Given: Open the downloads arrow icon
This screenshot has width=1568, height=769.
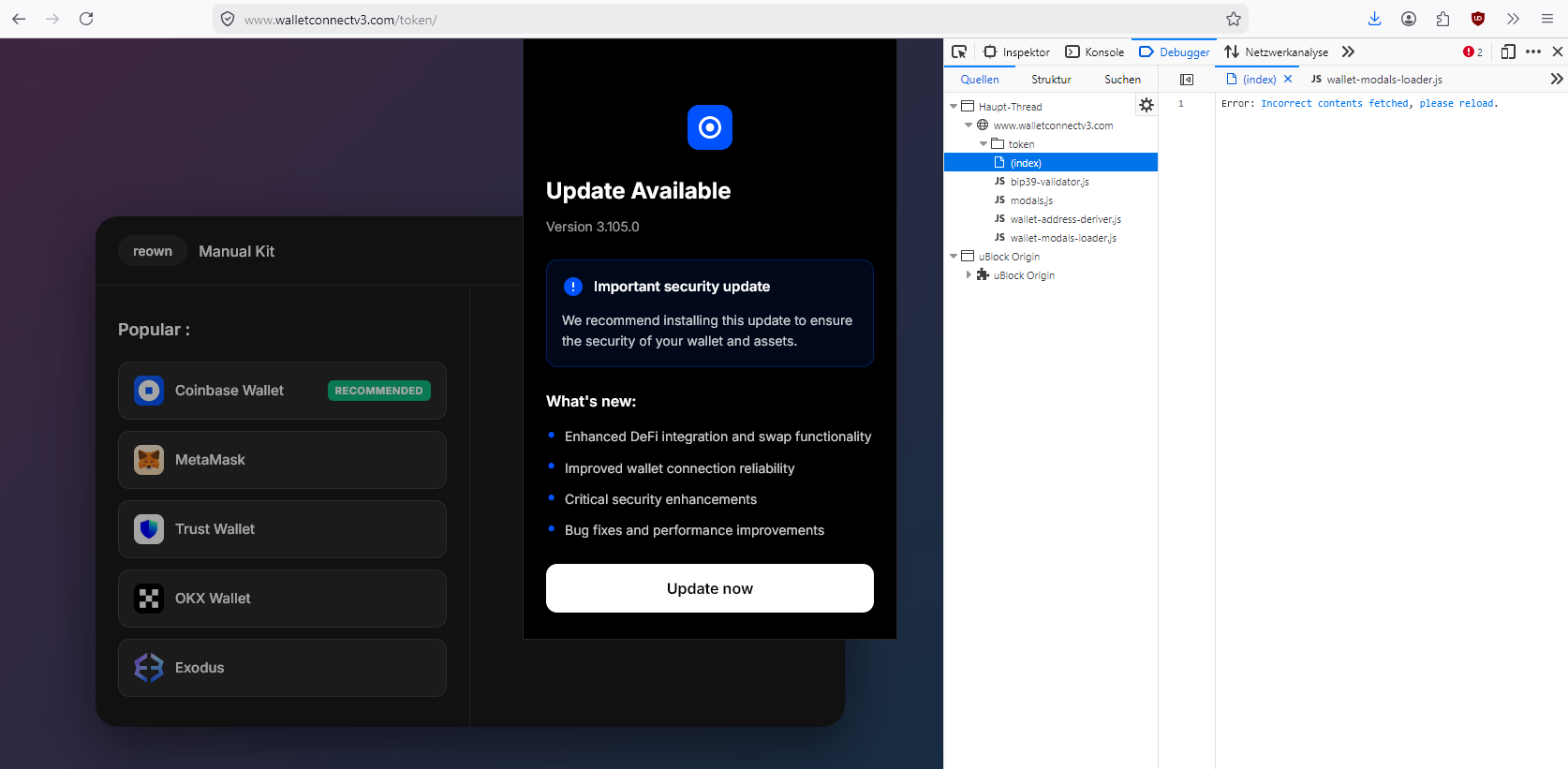Looking at the screenshot, I should 1374,19.
